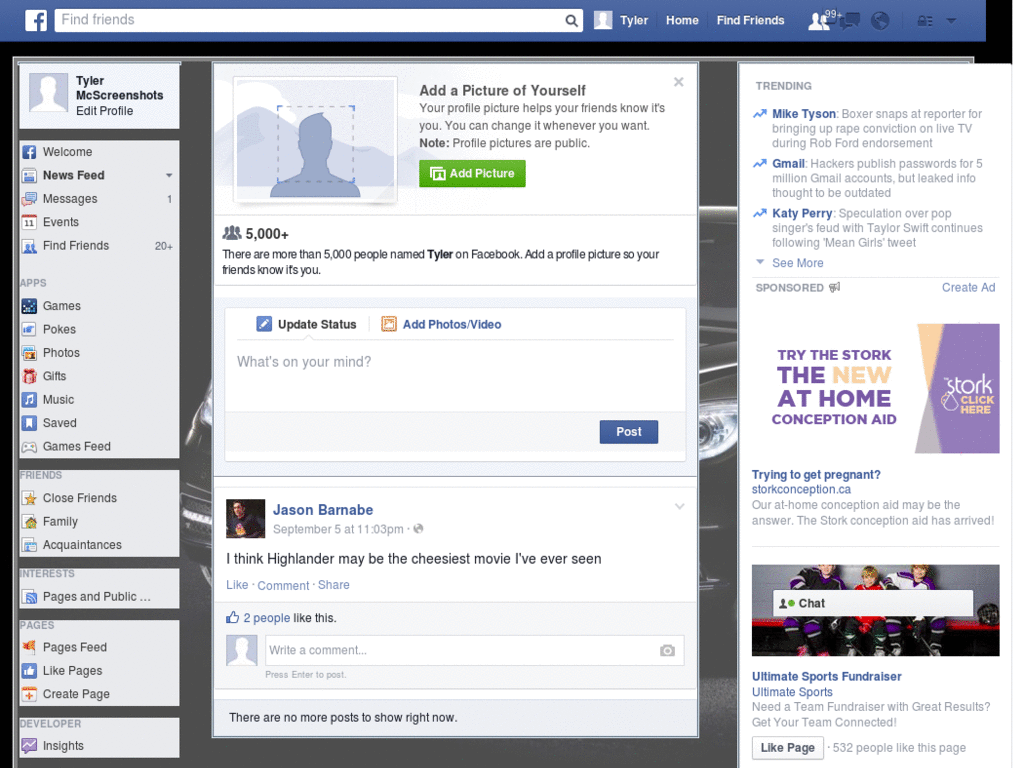Click the Messages sidebar icon

[29, 199]
